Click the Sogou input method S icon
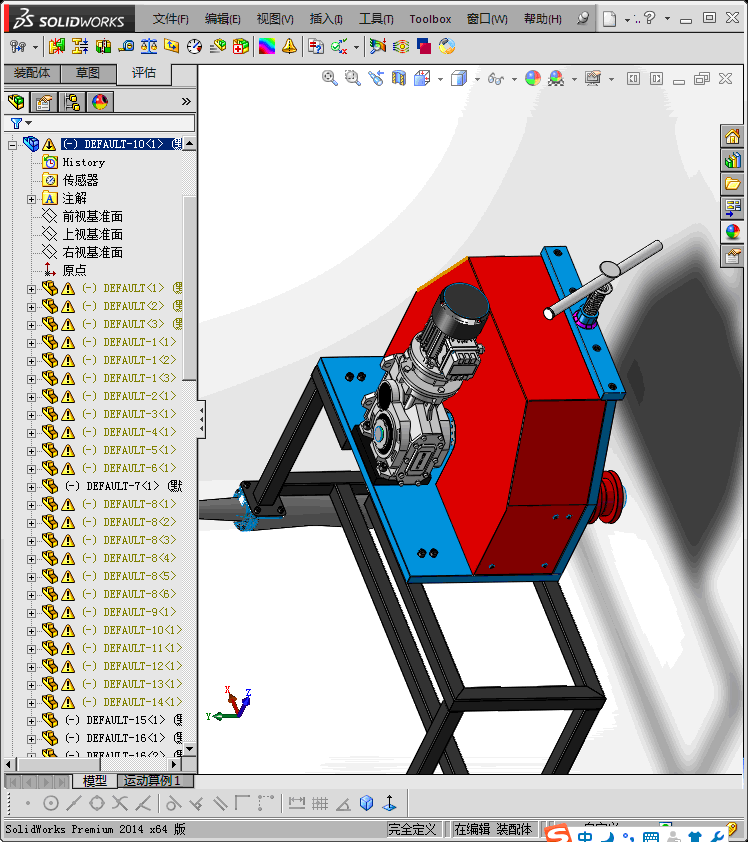748x842 pixels. click(x=559, y=833)
